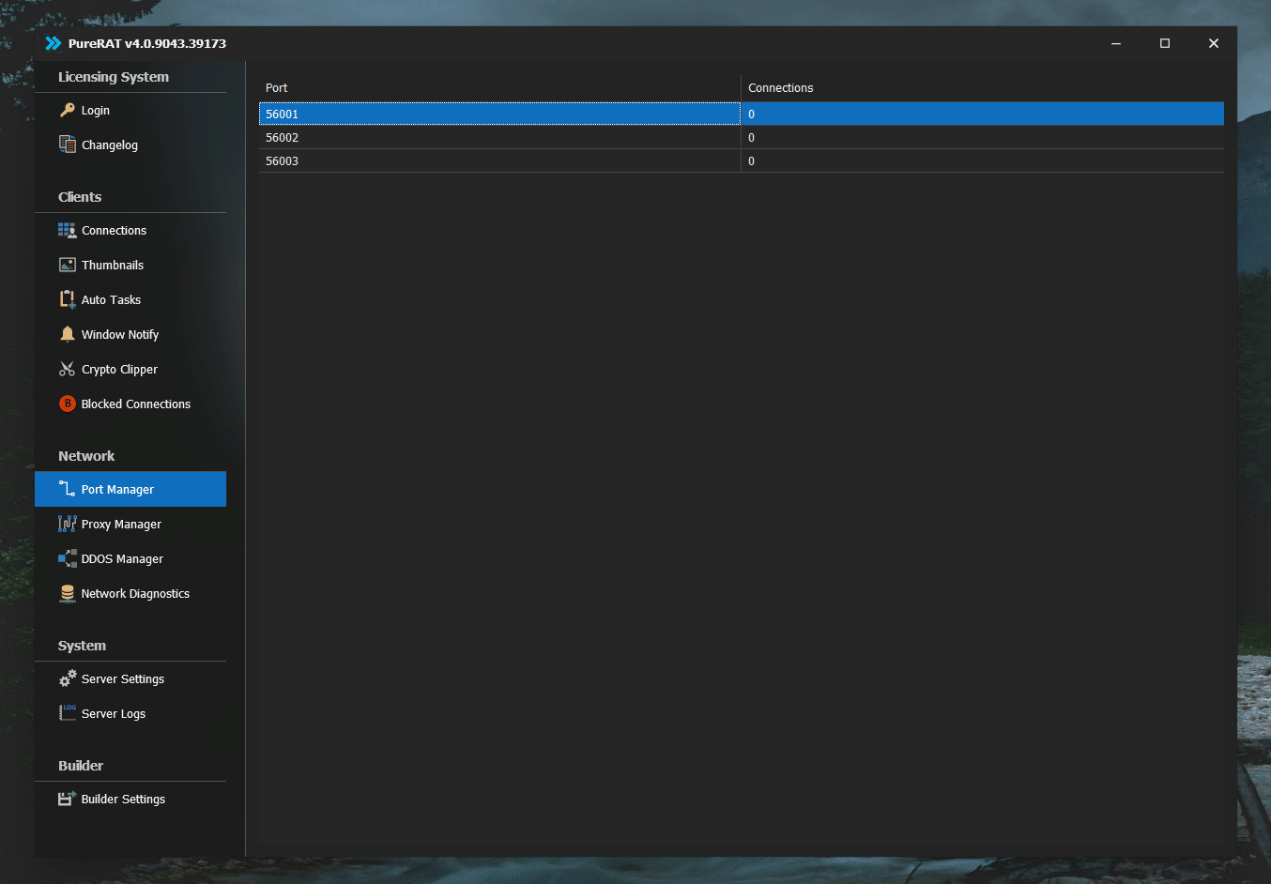The width and height of the screenshot is (1271, 884).
Task: Click the Connections column header in the table
Action: coord(982,88)
